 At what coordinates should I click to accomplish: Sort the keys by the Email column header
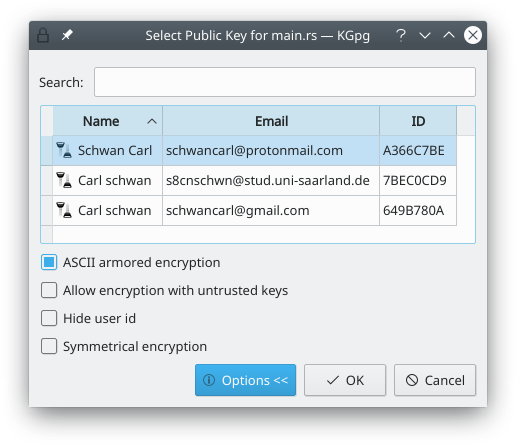(x=271, y=121)
